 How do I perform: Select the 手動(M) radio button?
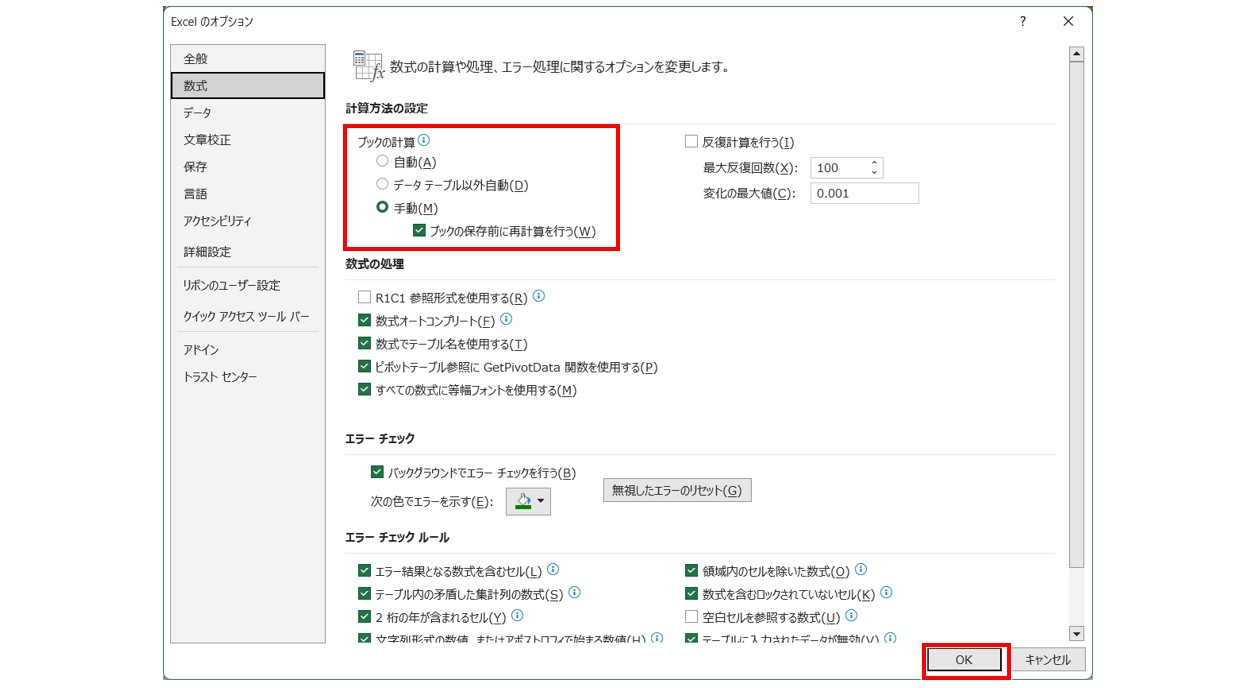pyautogui.click(x=382, y=207)
